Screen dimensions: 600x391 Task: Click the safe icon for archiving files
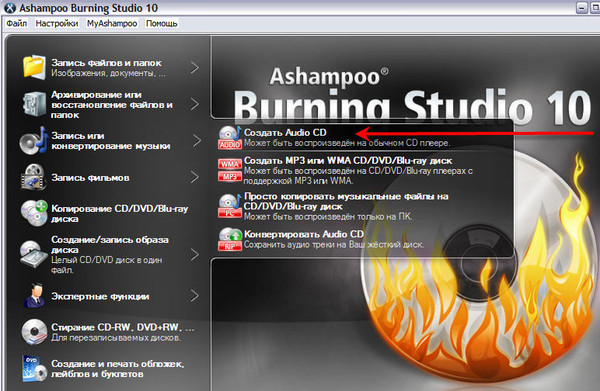coord(34,104)
